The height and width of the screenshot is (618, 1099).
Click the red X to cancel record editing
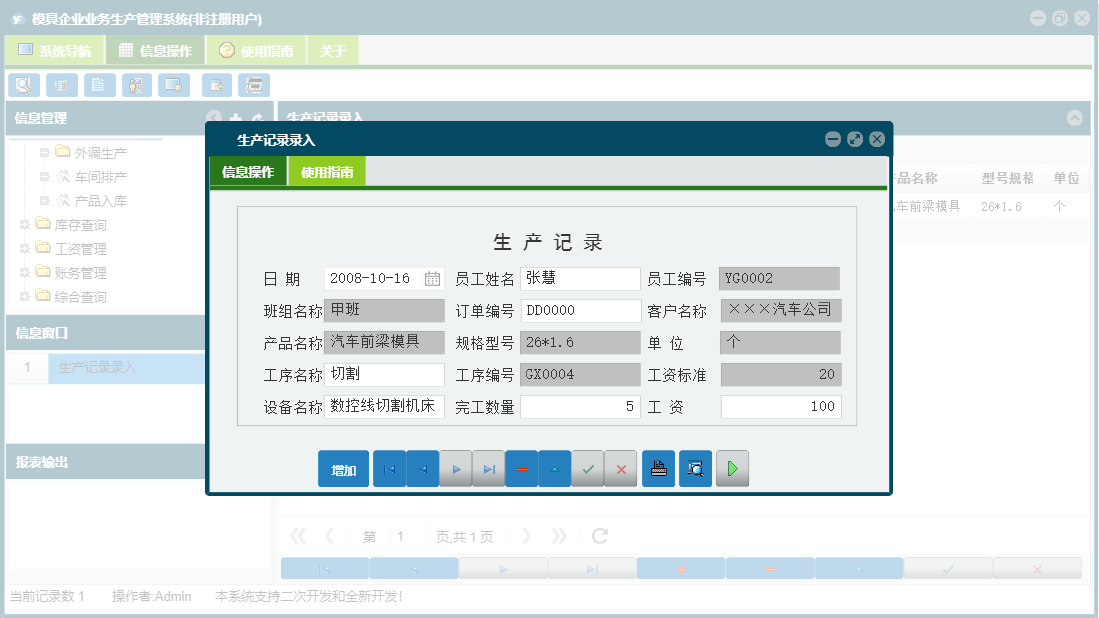click(x=620, y=468)
